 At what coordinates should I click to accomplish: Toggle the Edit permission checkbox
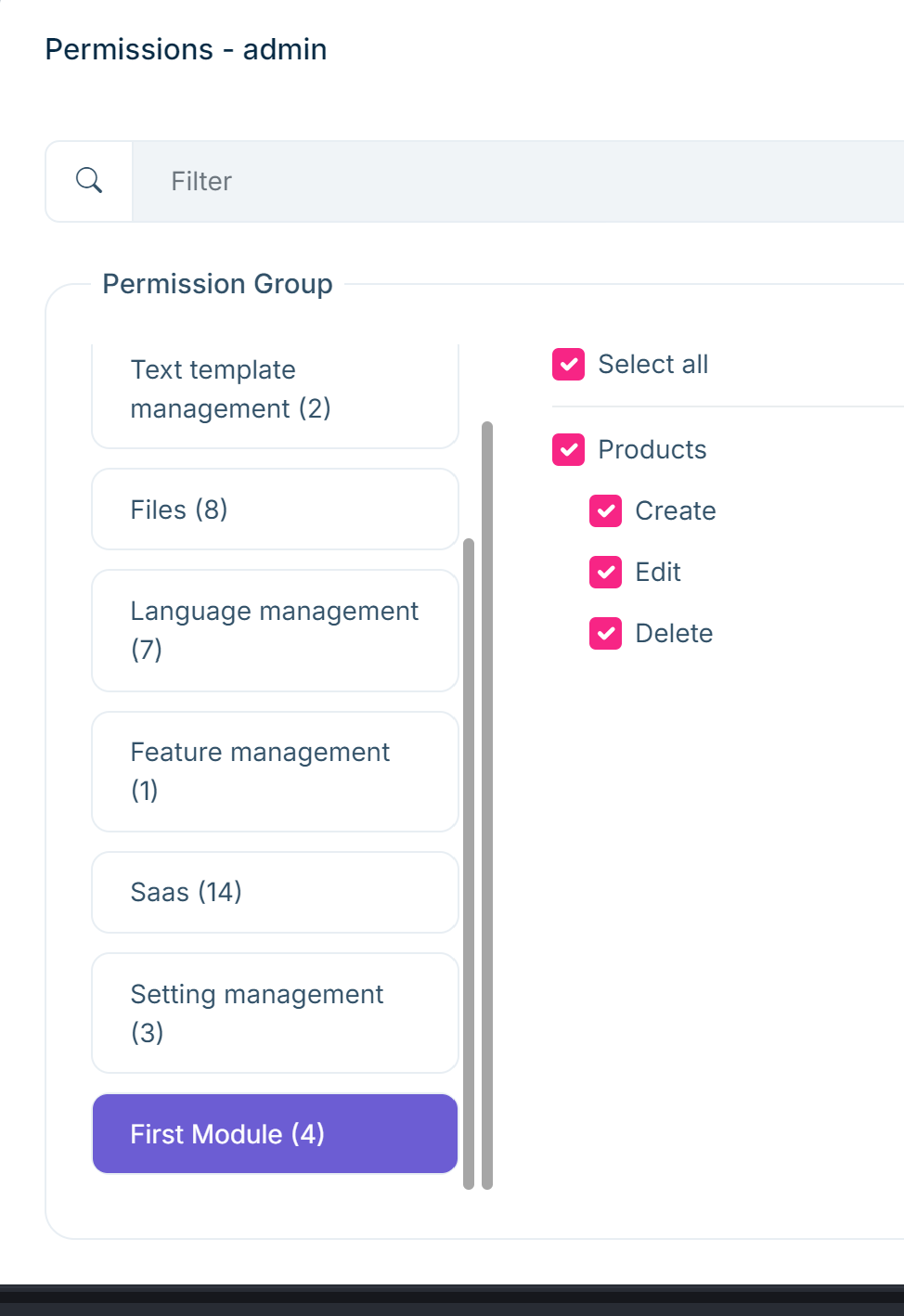click(x=605, y=573)
